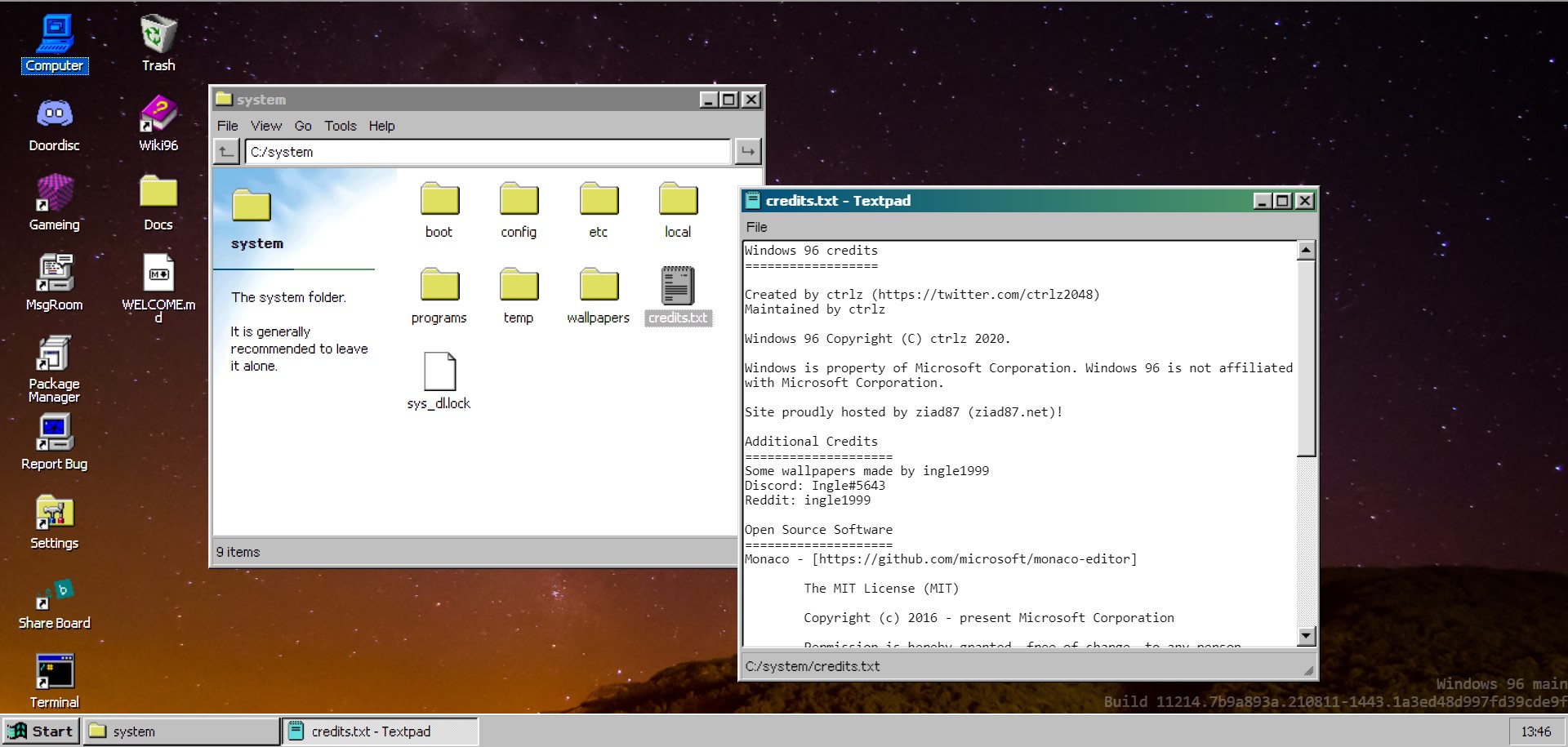This screenshot has width=1568, height=747.
Task: Click the Go arrow beside address bar
Action: (x=747, y=151)
